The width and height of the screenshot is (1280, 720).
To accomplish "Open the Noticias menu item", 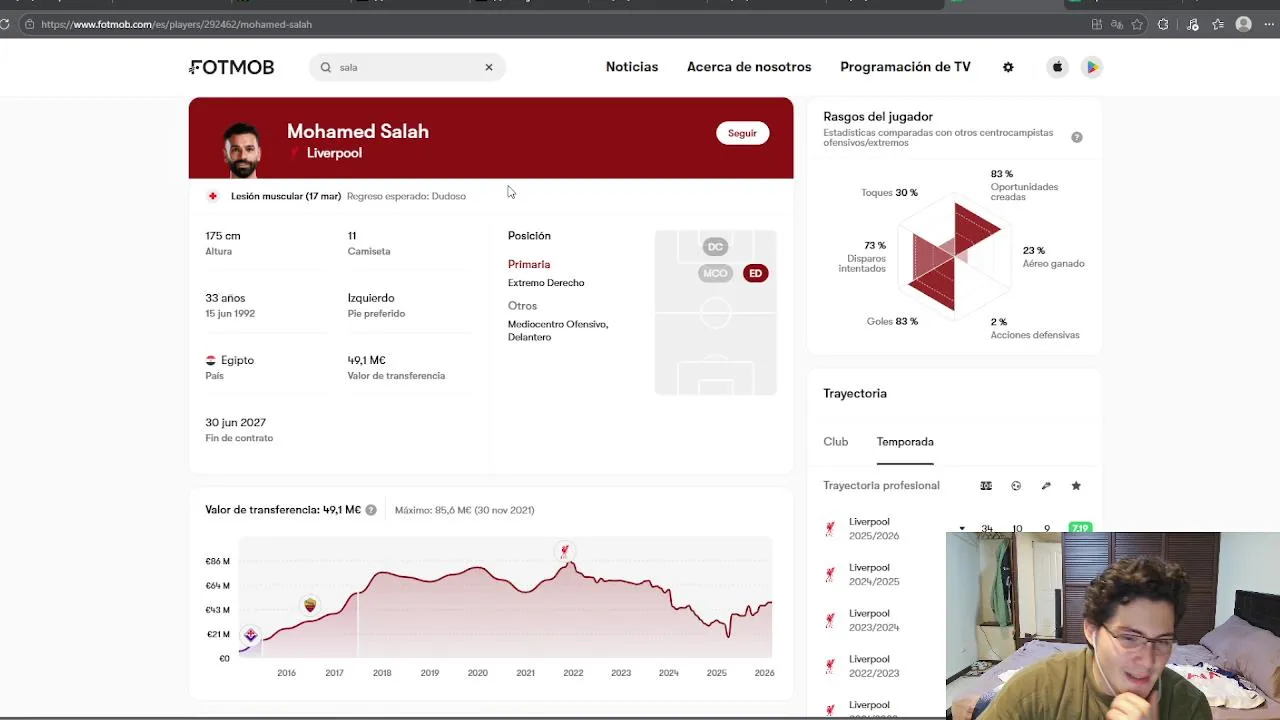I will [632, 67].
